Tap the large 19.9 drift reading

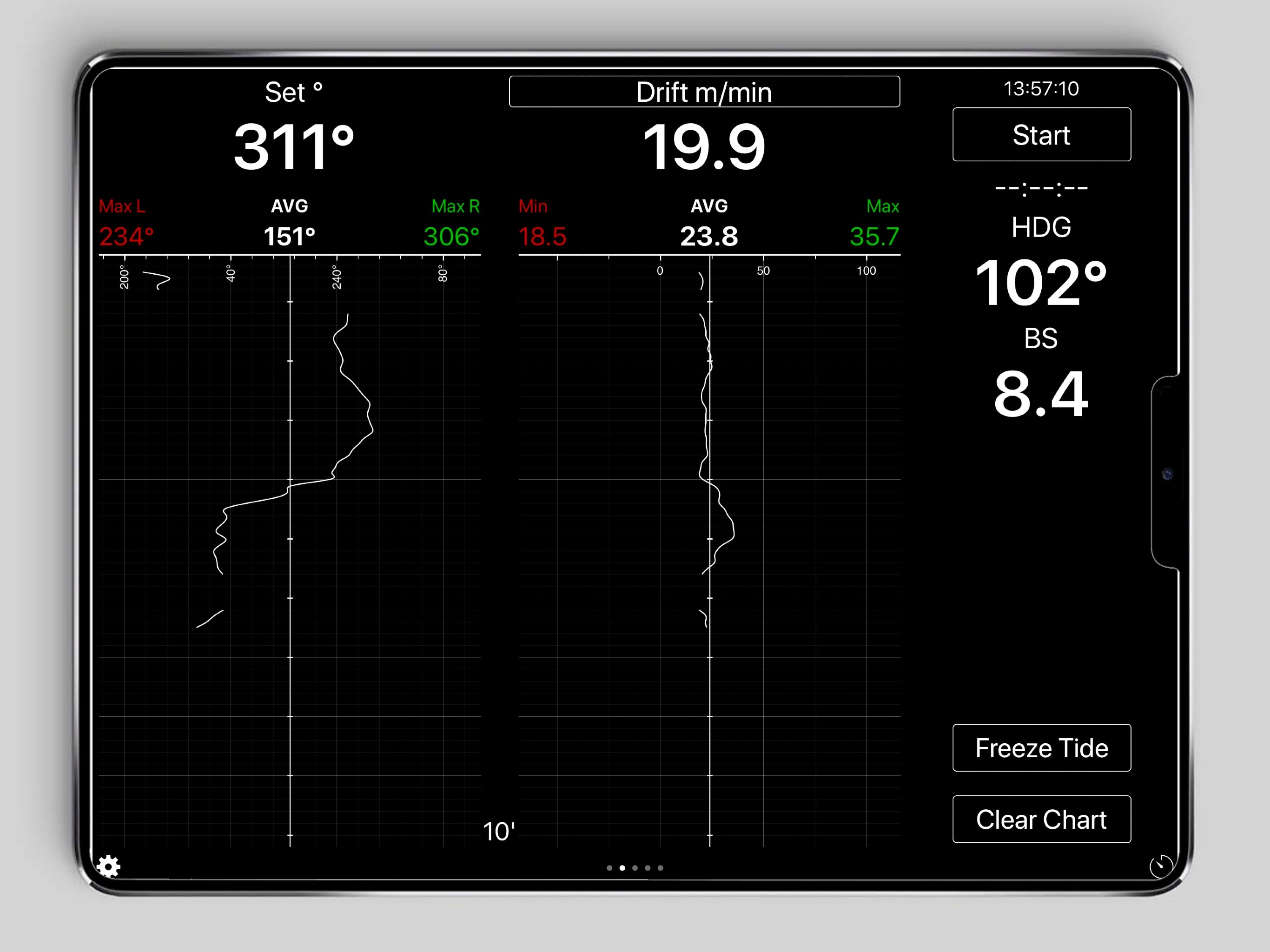(x=704, y=147)
